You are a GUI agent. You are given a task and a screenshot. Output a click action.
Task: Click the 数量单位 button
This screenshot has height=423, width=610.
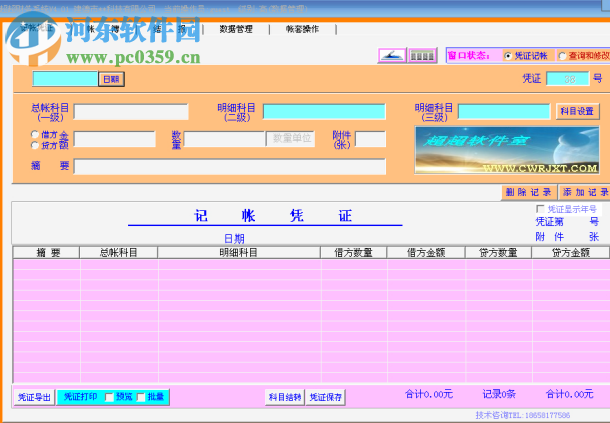[x=291, y=139]
